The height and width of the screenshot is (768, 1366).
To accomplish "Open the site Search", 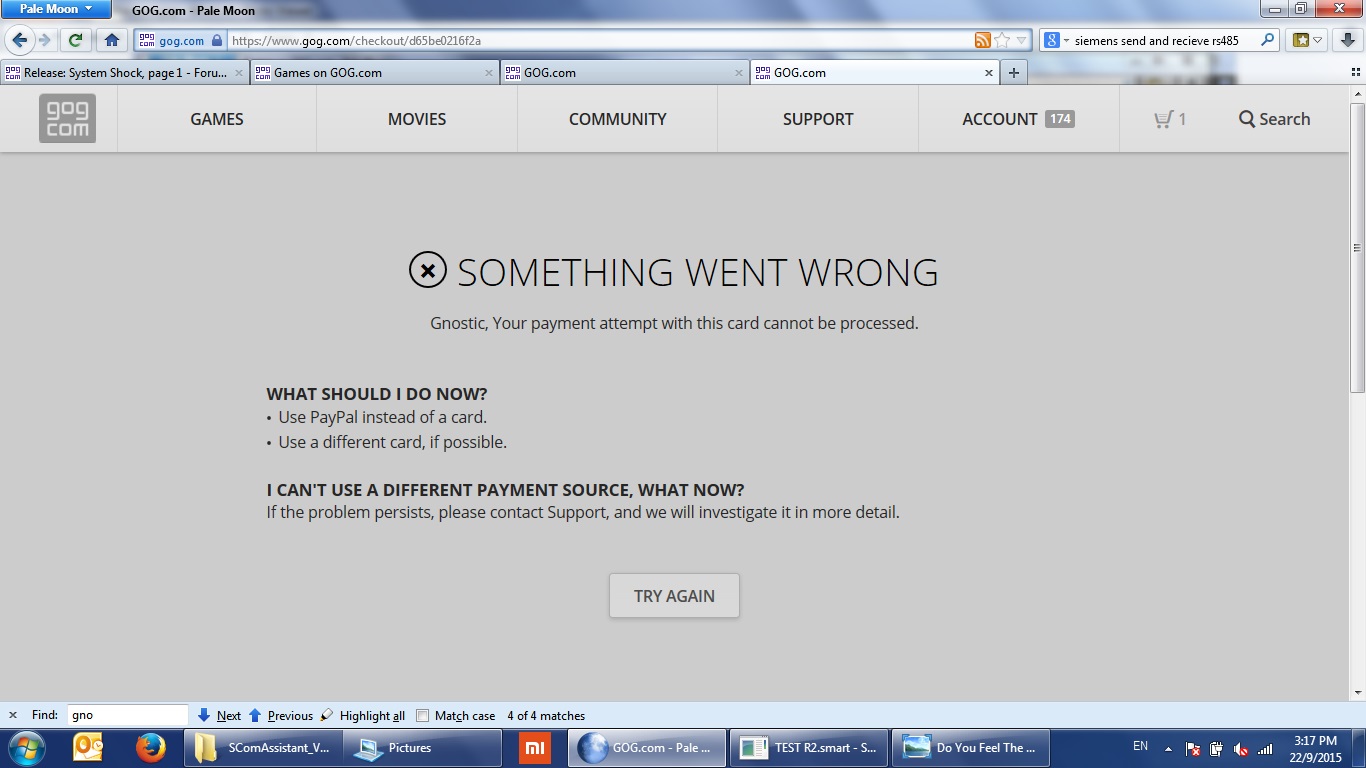I will click(1274, 119).
